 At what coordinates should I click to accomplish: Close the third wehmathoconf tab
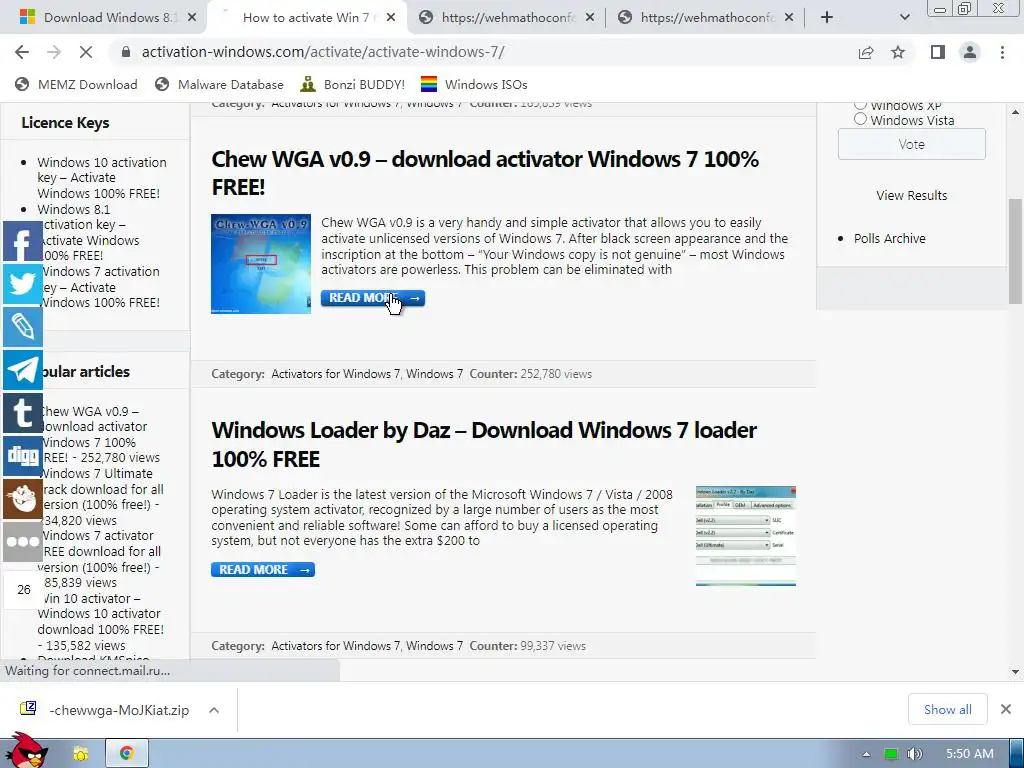(590, 18)
